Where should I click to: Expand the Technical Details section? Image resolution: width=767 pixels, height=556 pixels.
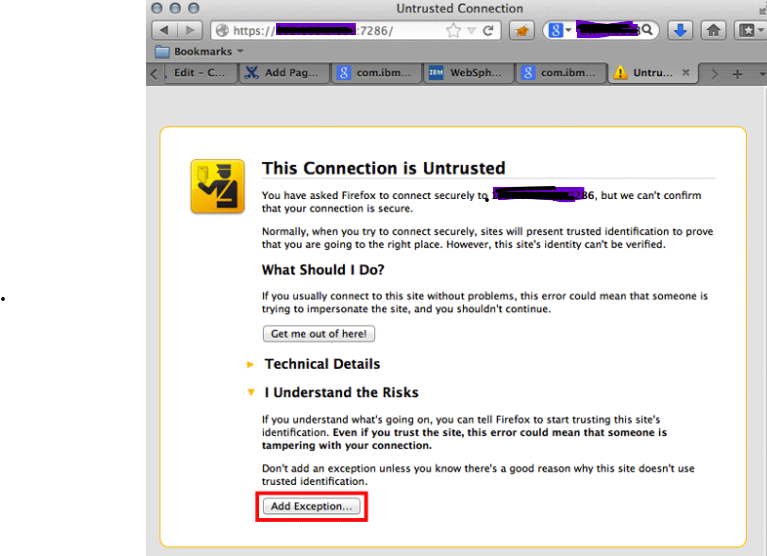pyautogui.click(x=250, y=364)
